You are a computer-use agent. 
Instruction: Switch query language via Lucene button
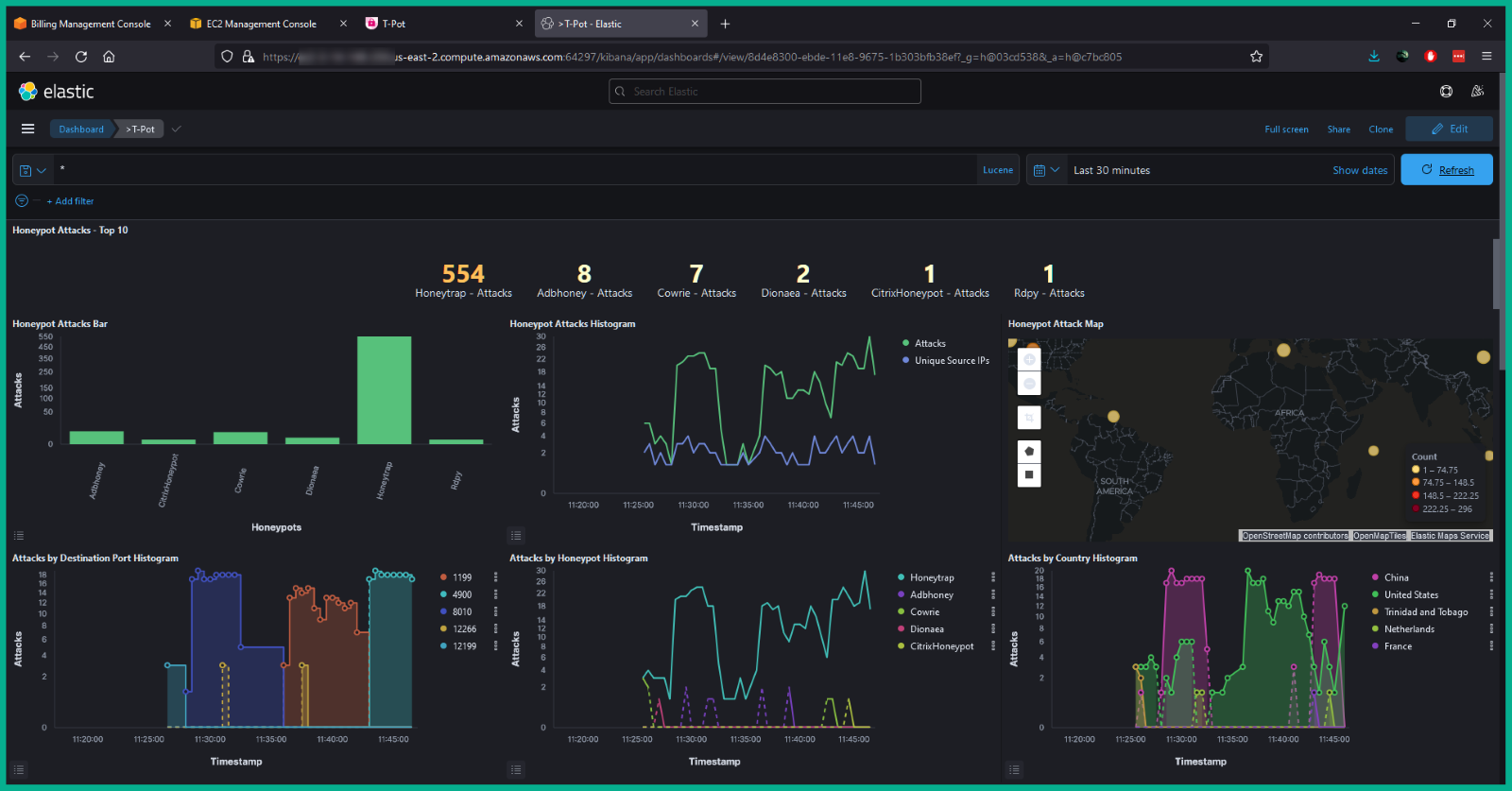[998, 170]
